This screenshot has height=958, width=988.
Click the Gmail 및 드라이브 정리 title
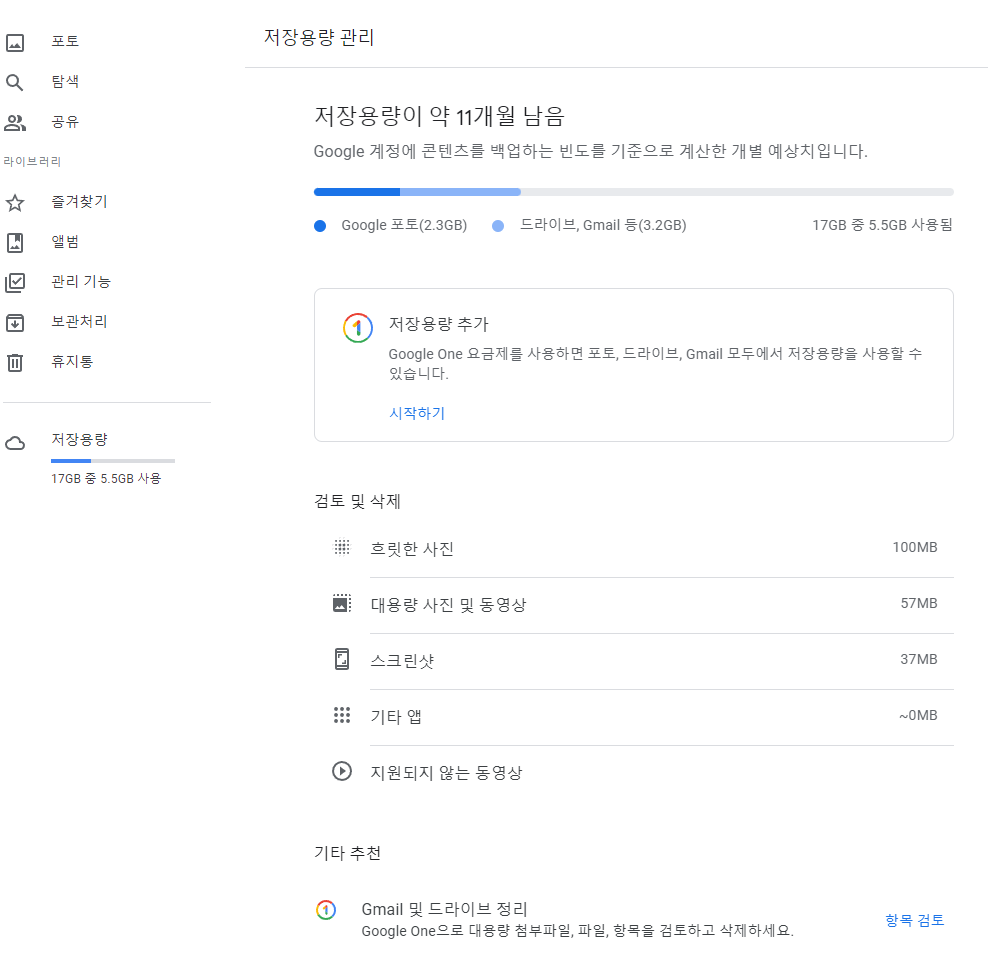[x=444, y=909]
